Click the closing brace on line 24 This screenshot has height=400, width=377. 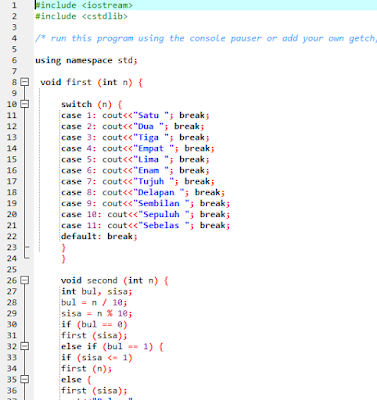click(64, 259)
